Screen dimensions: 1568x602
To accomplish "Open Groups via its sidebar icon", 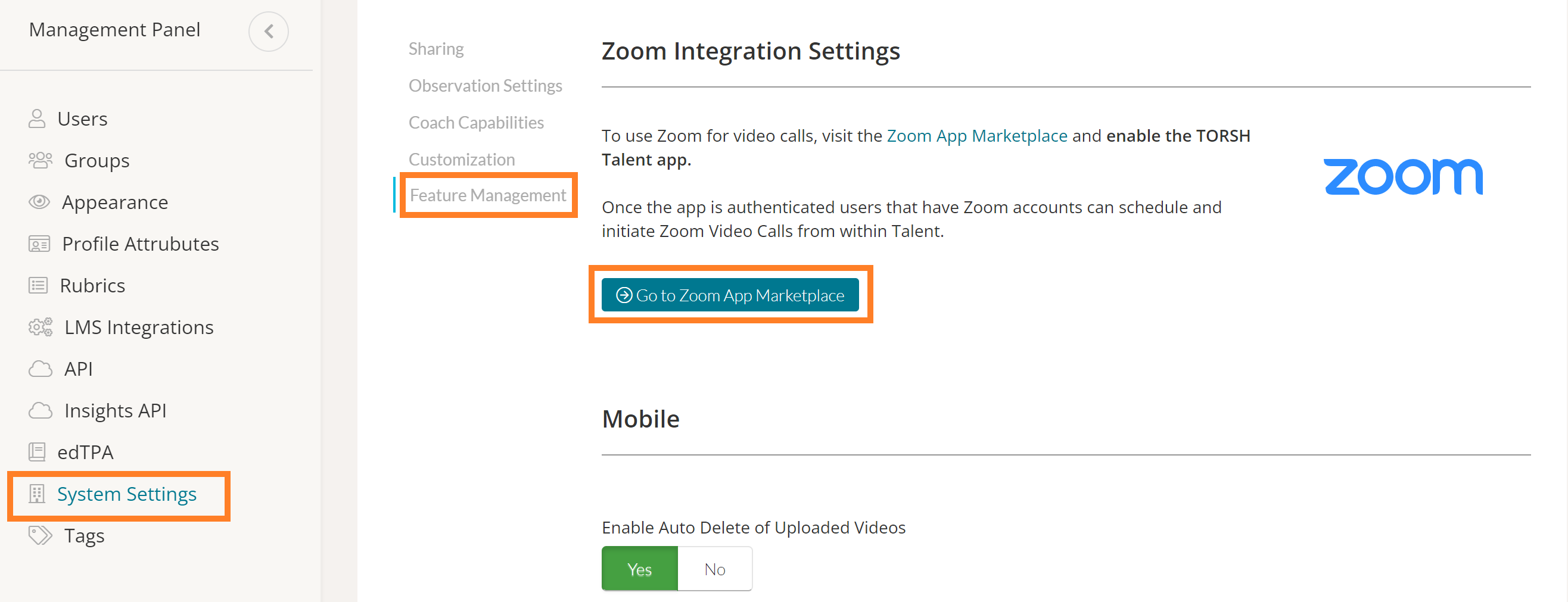I will point(39,160).
